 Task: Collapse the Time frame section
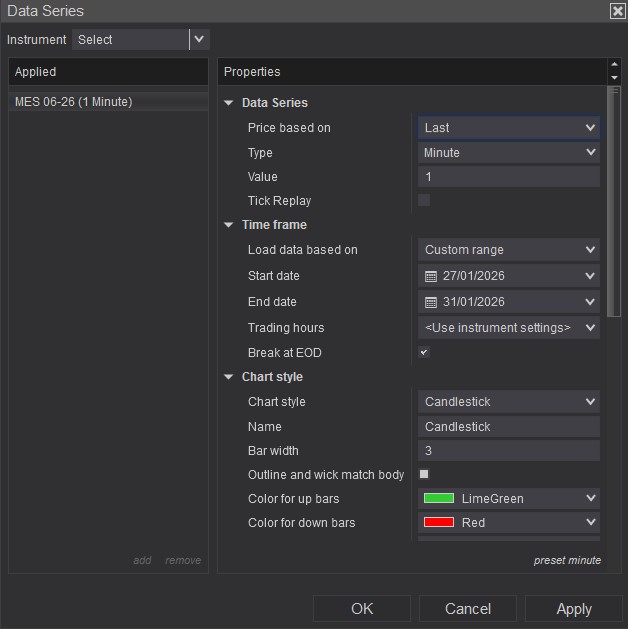point(229,225)
